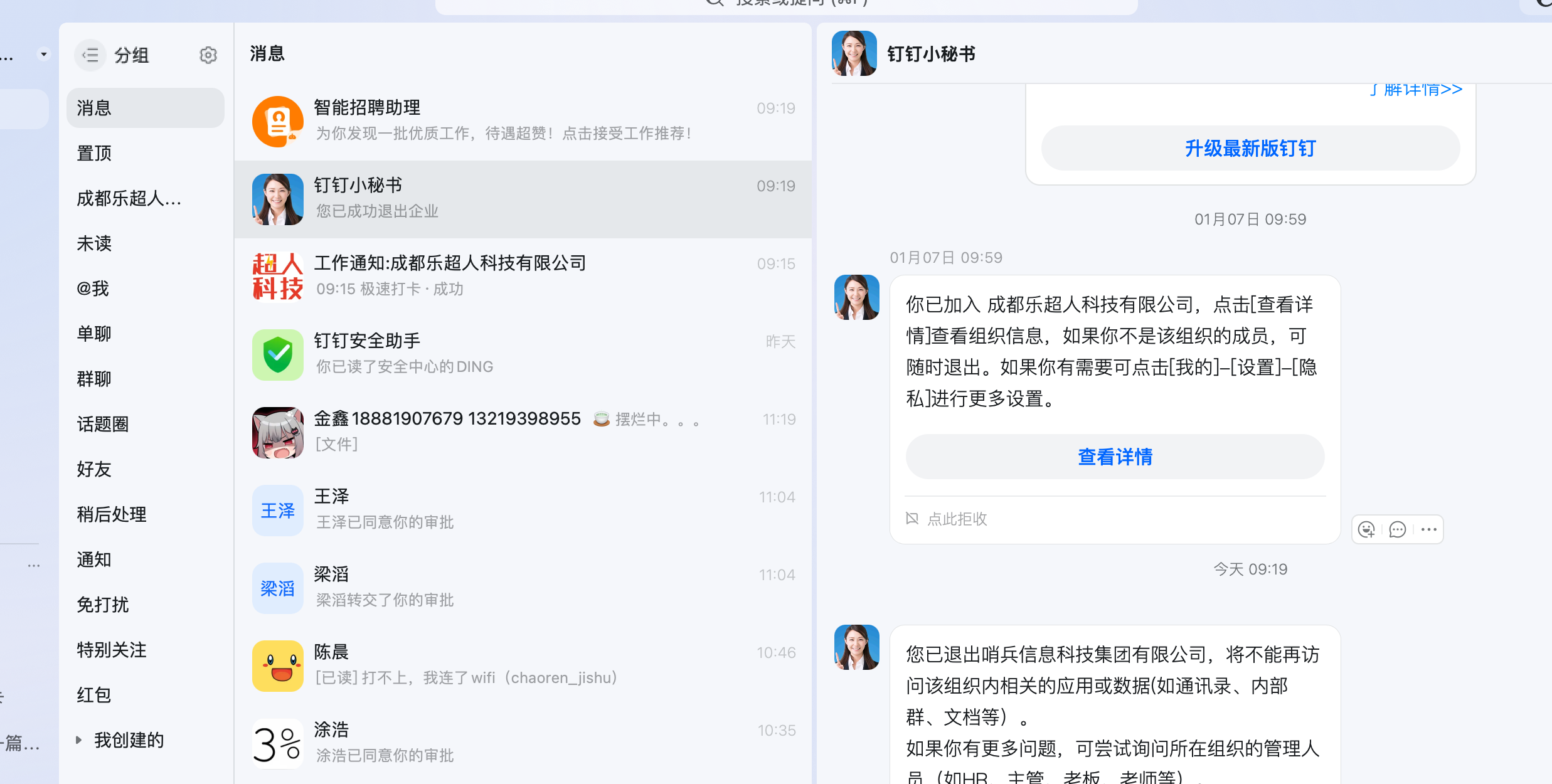Click the 点此拒收 reject icon
This screenshot has width=1552, height=784.
(x=912, y=518)
